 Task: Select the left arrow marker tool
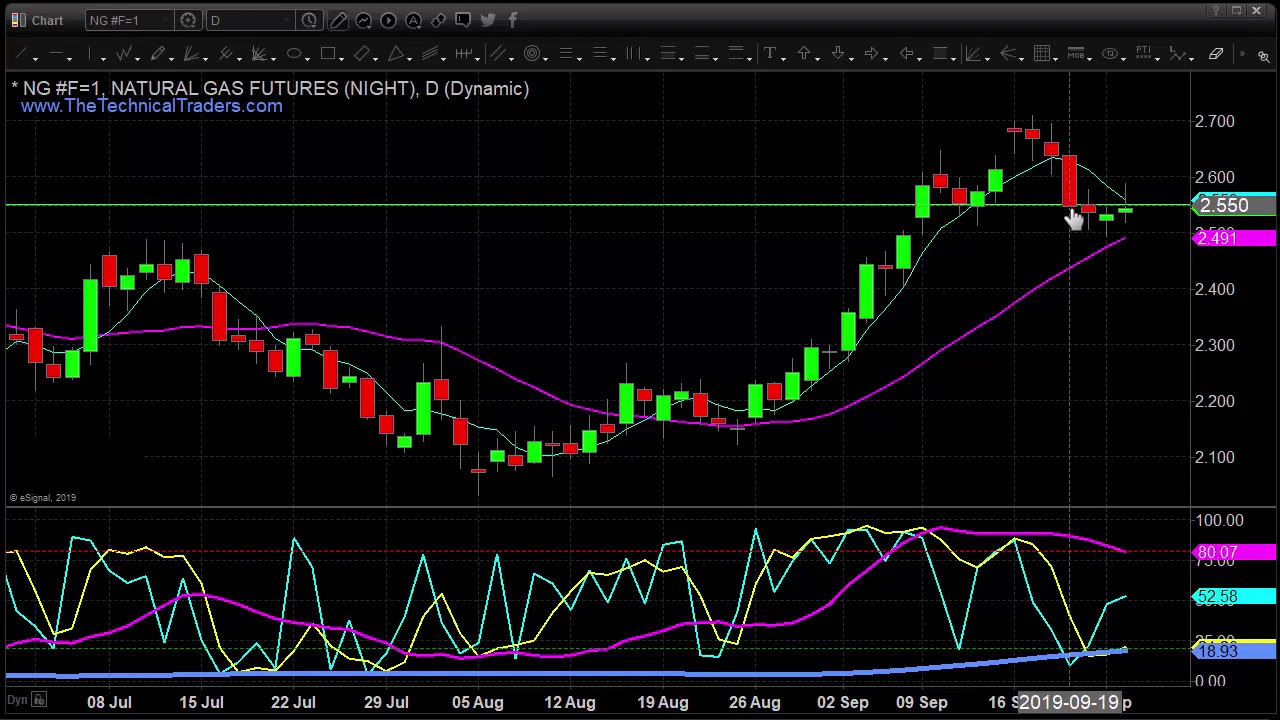point(906,54)
